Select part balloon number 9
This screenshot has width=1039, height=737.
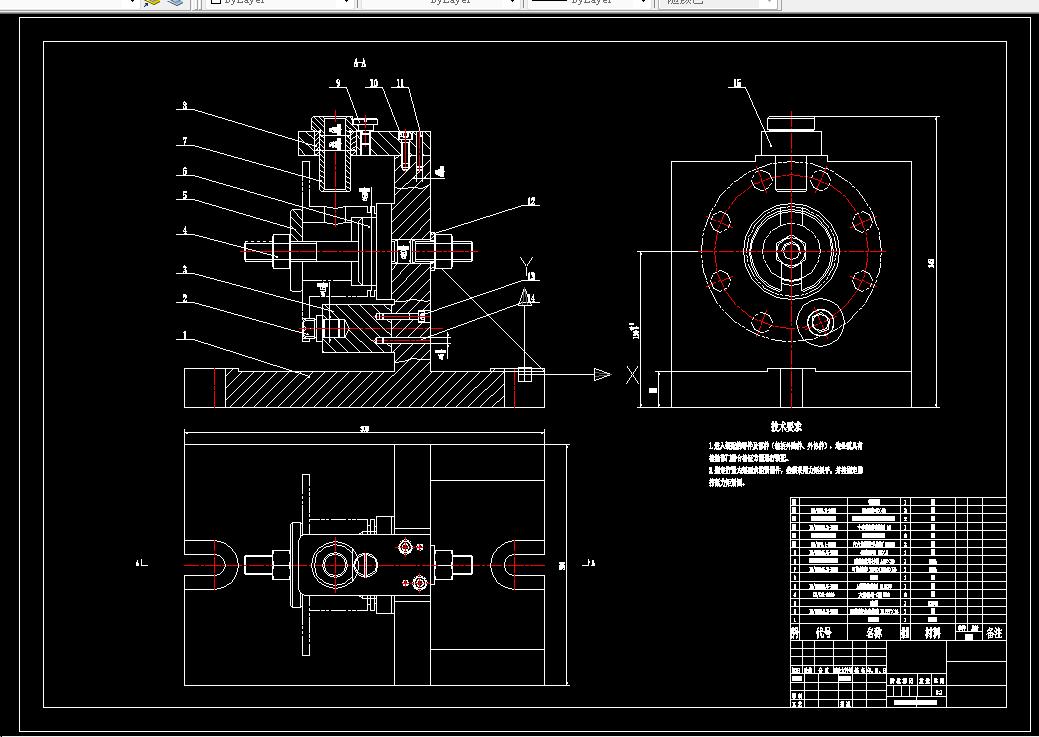coord(338,83)
